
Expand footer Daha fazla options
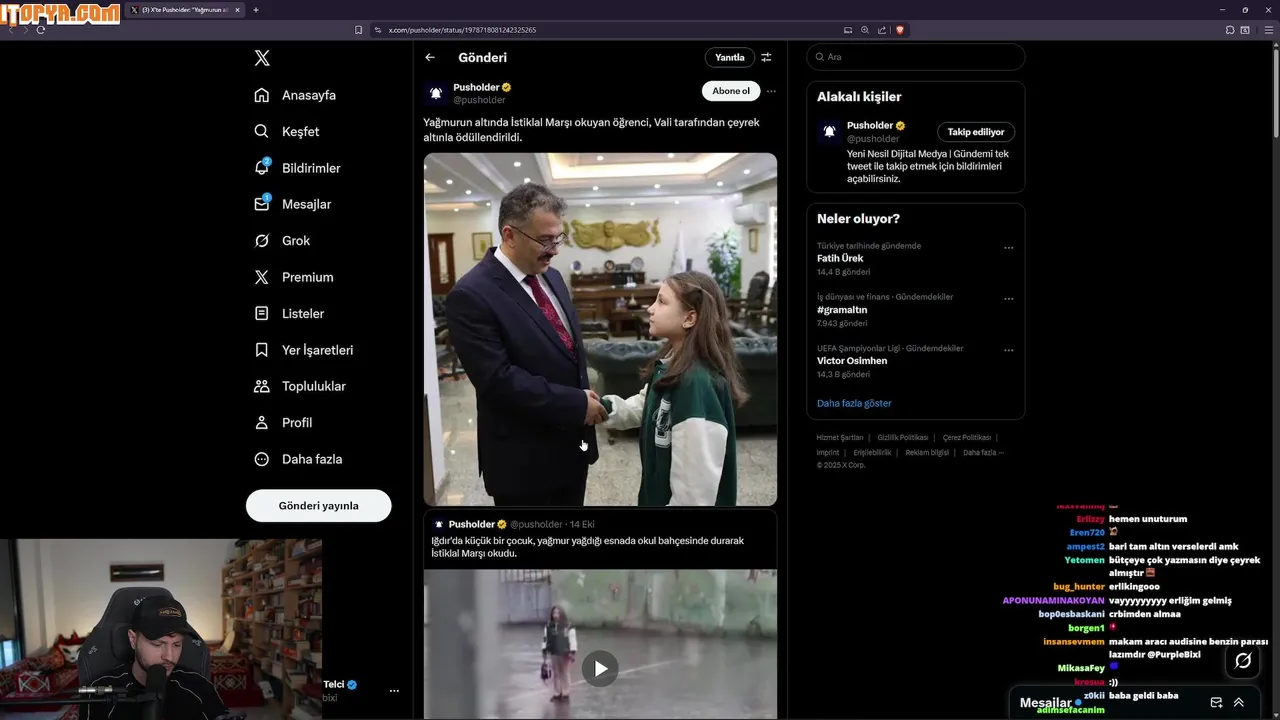tap(983, 453)
